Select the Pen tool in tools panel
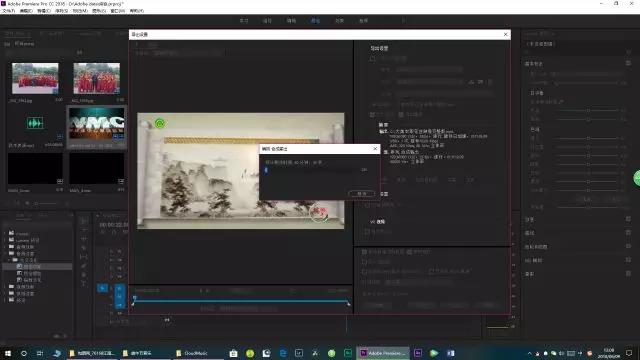640x360 pixels. (x=84, y=266)
